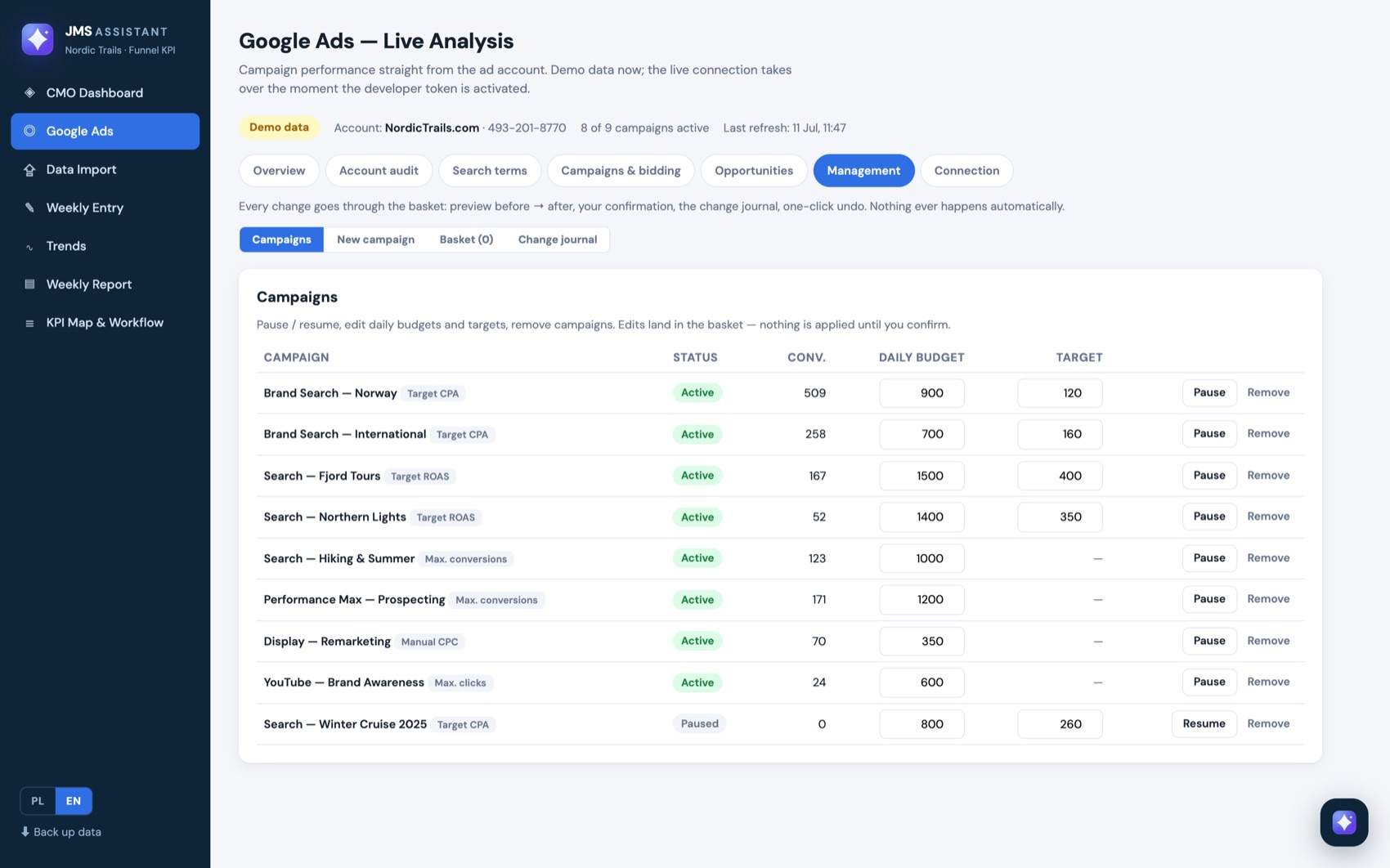Switch to Opportunities tab

[754, 171]
